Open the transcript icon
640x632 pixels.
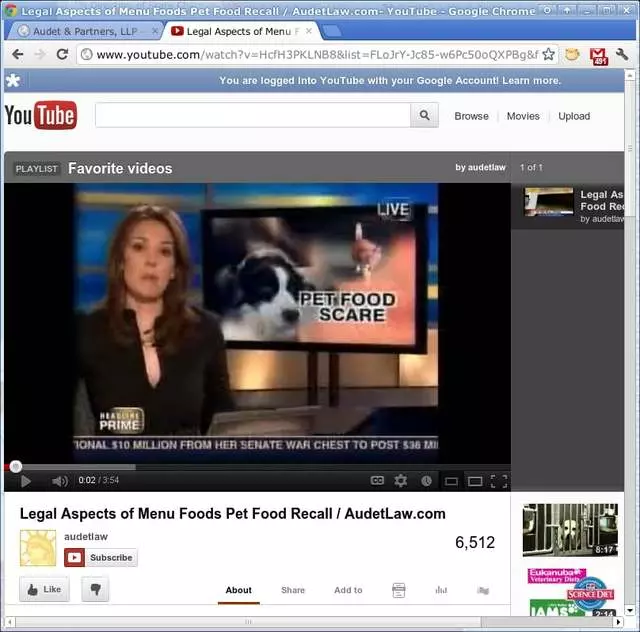point(398,590)
